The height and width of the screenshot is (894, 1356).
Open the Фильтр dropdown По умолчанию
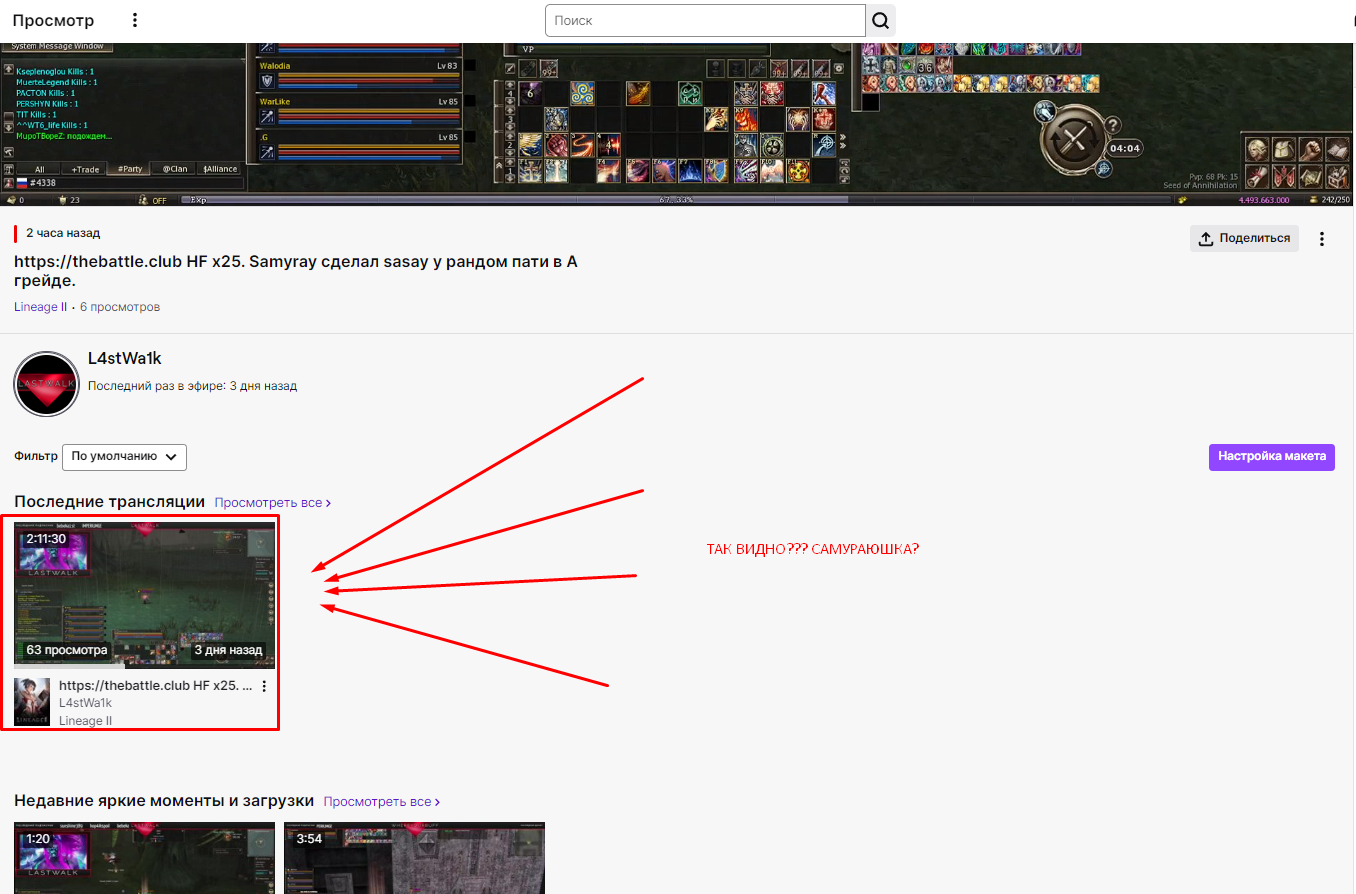point(124,457)
